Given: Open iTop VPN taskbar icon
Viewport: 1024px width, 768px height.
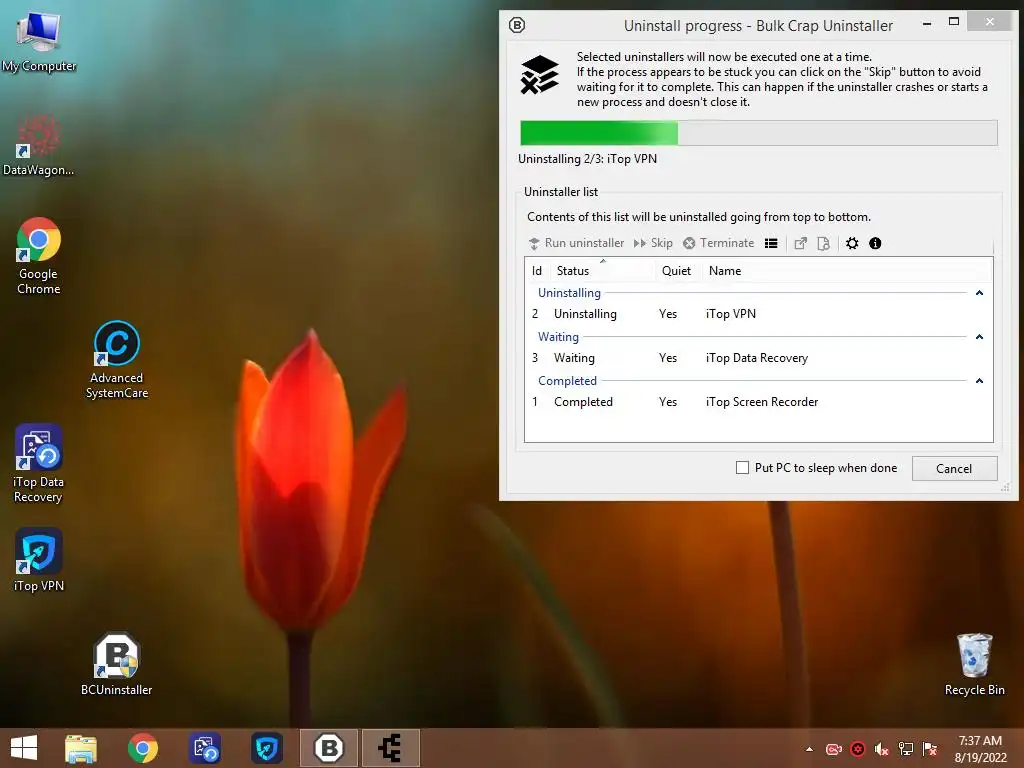Looking at the screenshot, I should click(x=267, y=748).
